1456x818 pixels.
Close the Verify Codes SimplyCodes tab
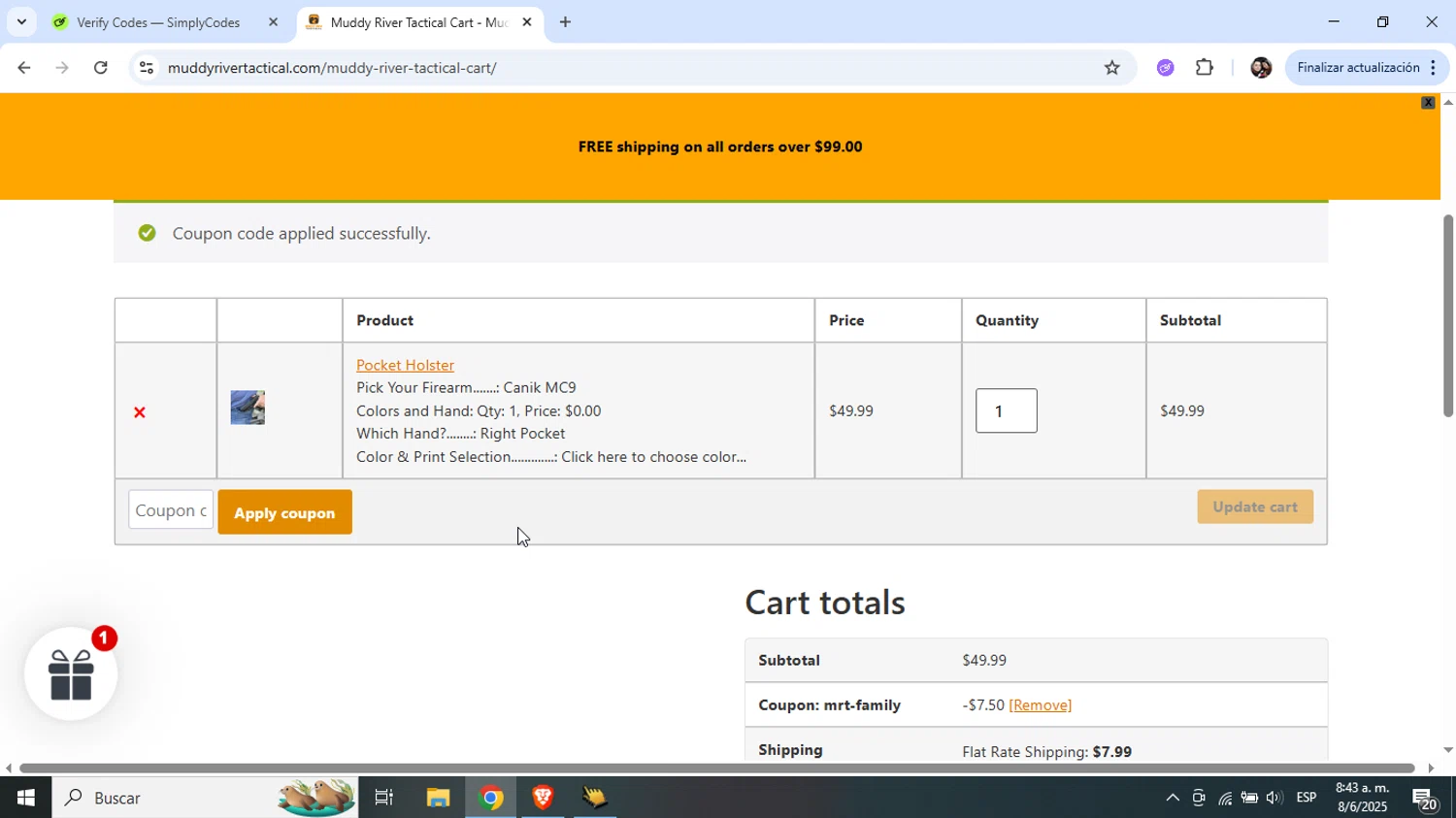click(273, 22)
